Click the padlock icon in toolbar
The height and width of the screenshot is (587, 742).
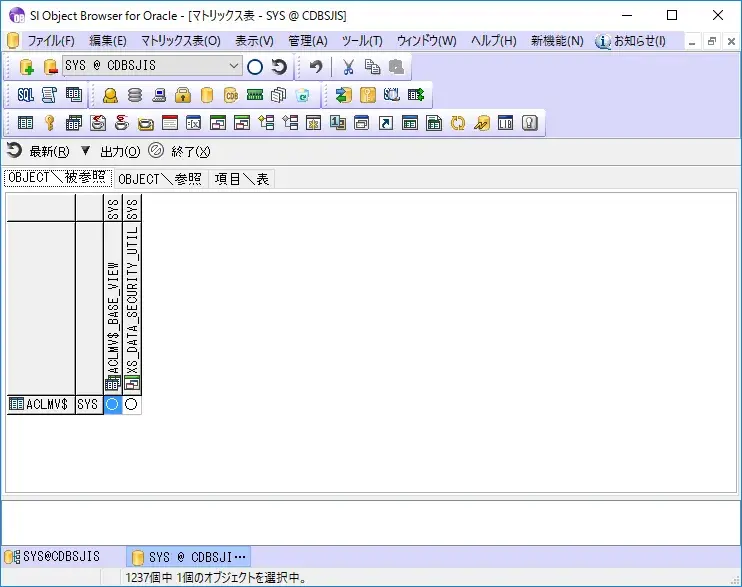pos(183,96)
